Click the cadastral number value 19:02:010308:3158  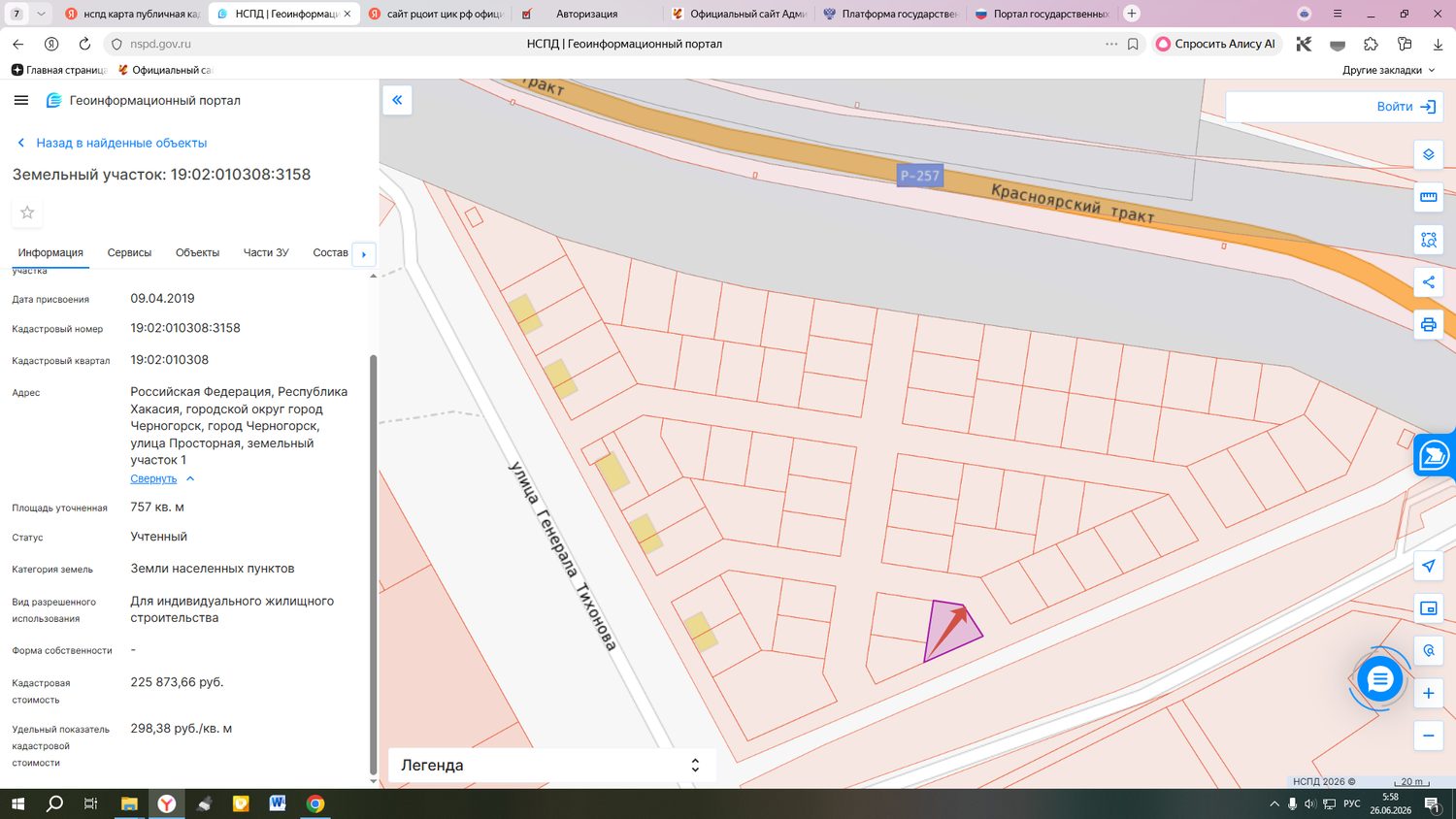click(x=185, y=328)
